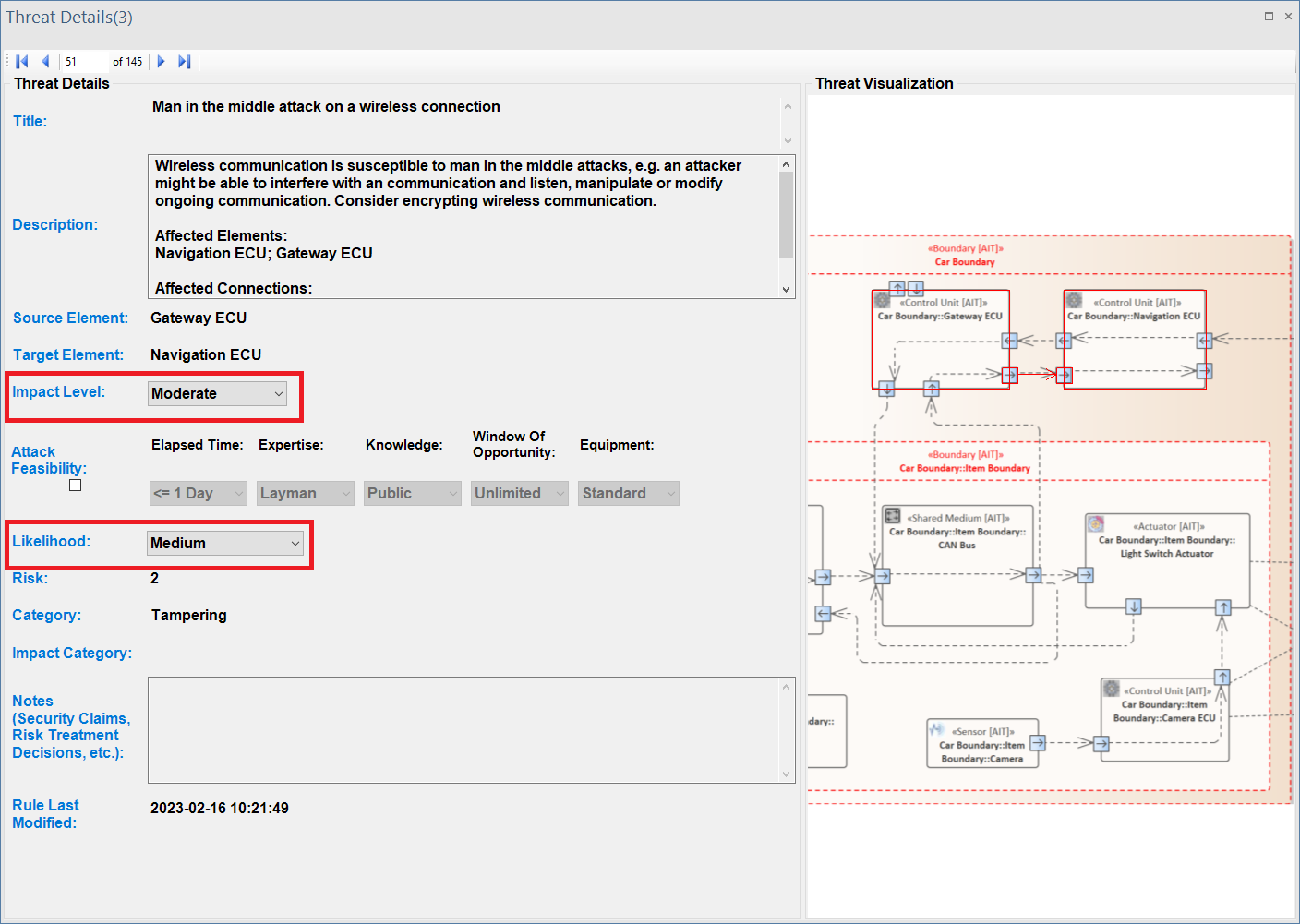Open the Impact Level dropdown
Image resolution: width=1300 pixels, height=924 pixels.
tap(217, 394)
